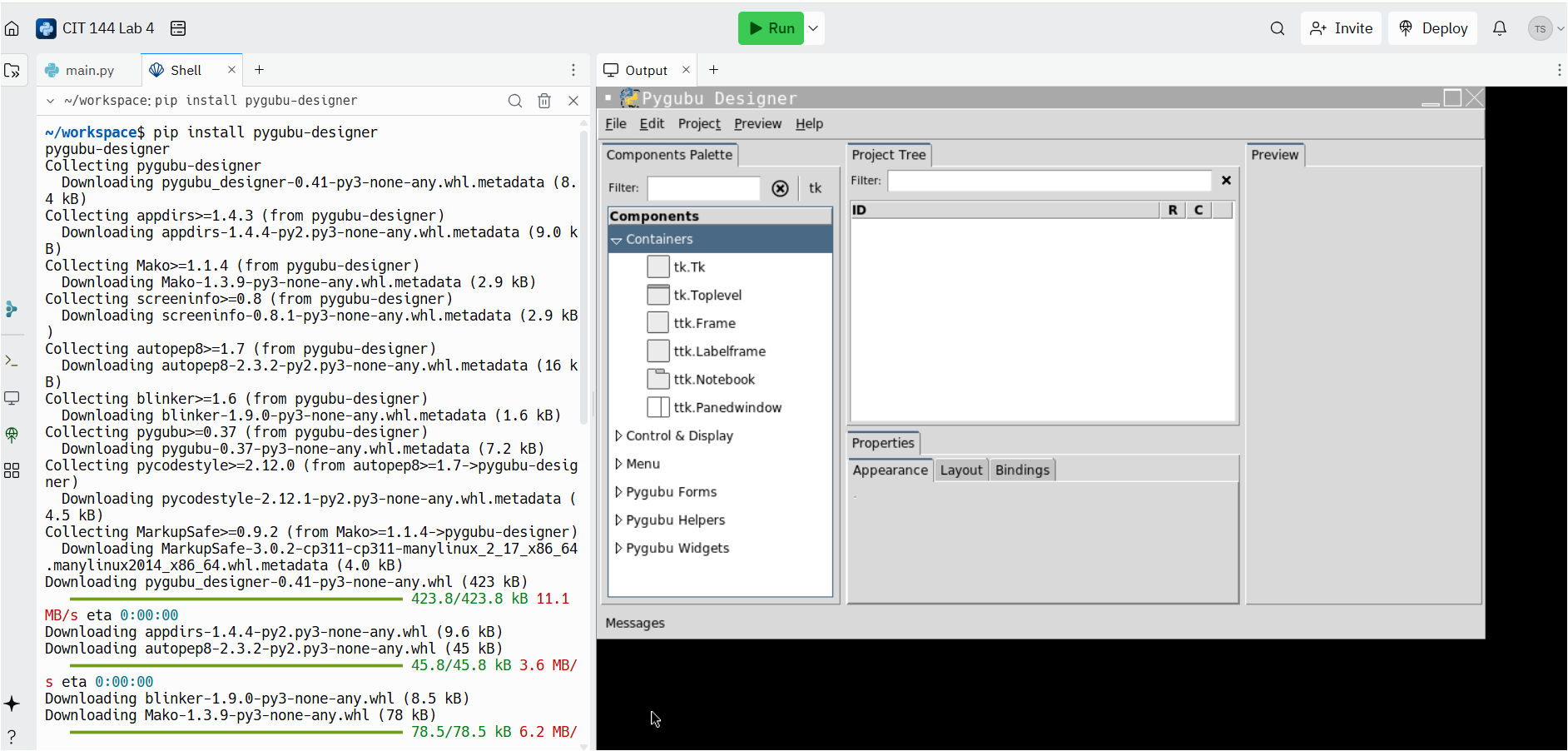Search shell output with magnifier icon
Viewport: 1568px width, 751px height.
515,101
